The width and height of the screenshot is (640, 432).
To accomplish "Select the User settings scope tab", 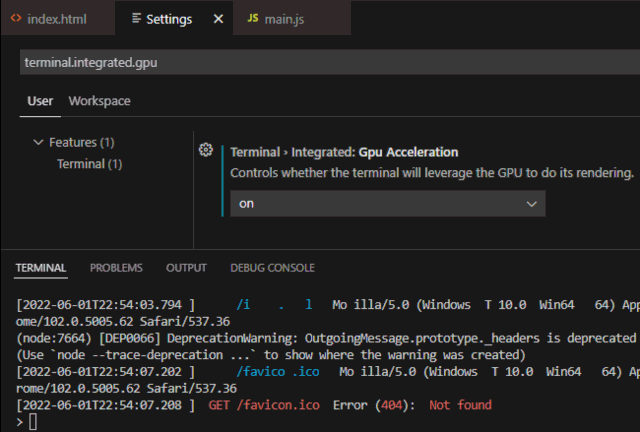I will pyautogui.click(x=40, y=101).
